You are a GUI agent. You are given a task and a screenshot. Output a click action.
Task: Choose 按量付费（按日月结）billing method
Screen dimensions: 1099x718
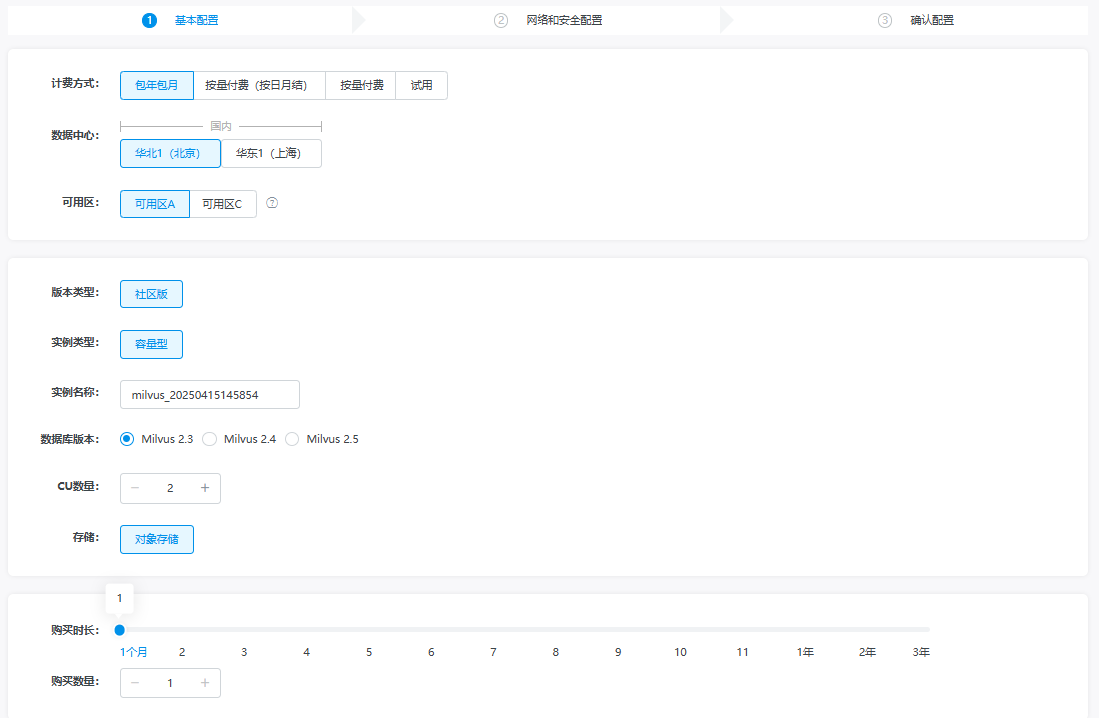pos(259,86)
